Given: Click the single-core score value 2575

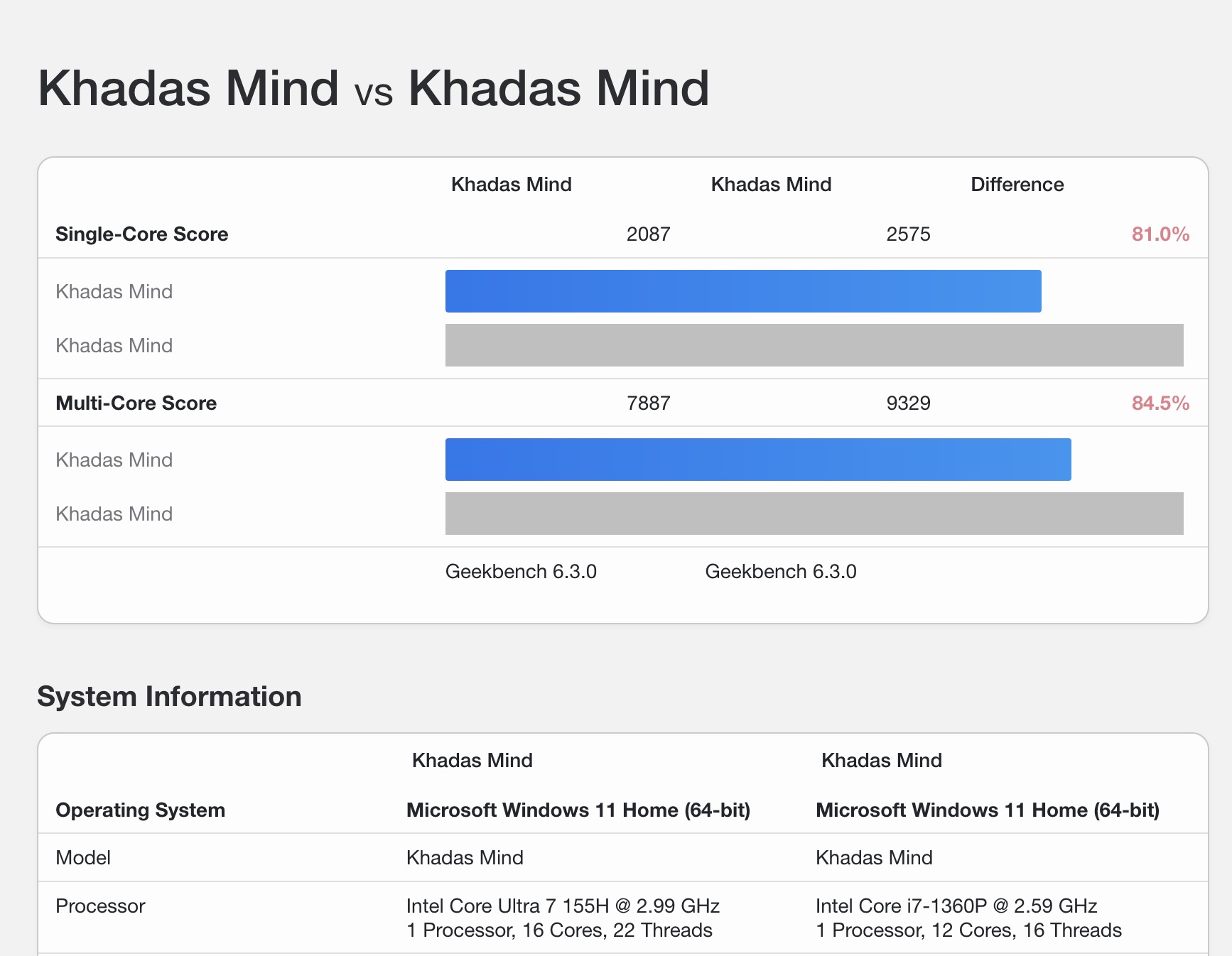Looking at the screenshot, I should 908,234.
